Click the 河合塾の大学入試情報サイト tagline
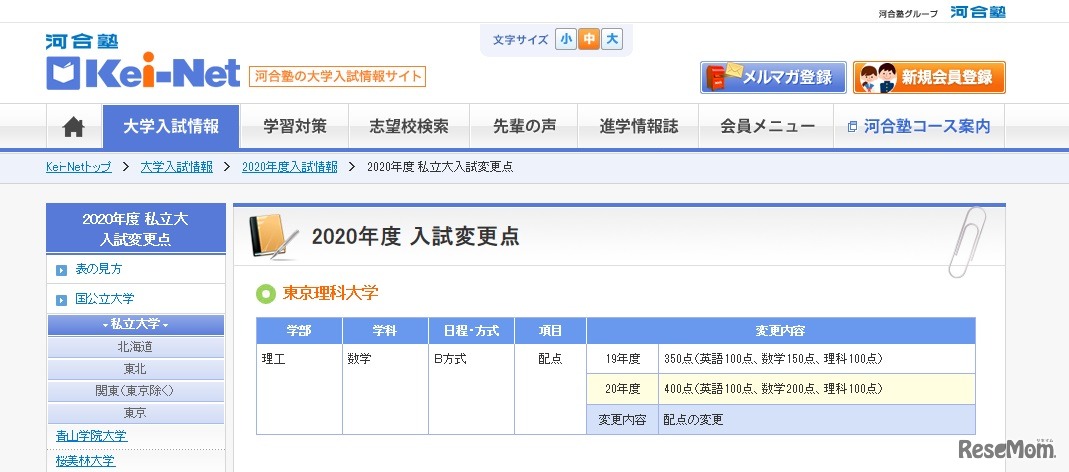The width and height of the screenshot is (1069, 472). [337, 76]
